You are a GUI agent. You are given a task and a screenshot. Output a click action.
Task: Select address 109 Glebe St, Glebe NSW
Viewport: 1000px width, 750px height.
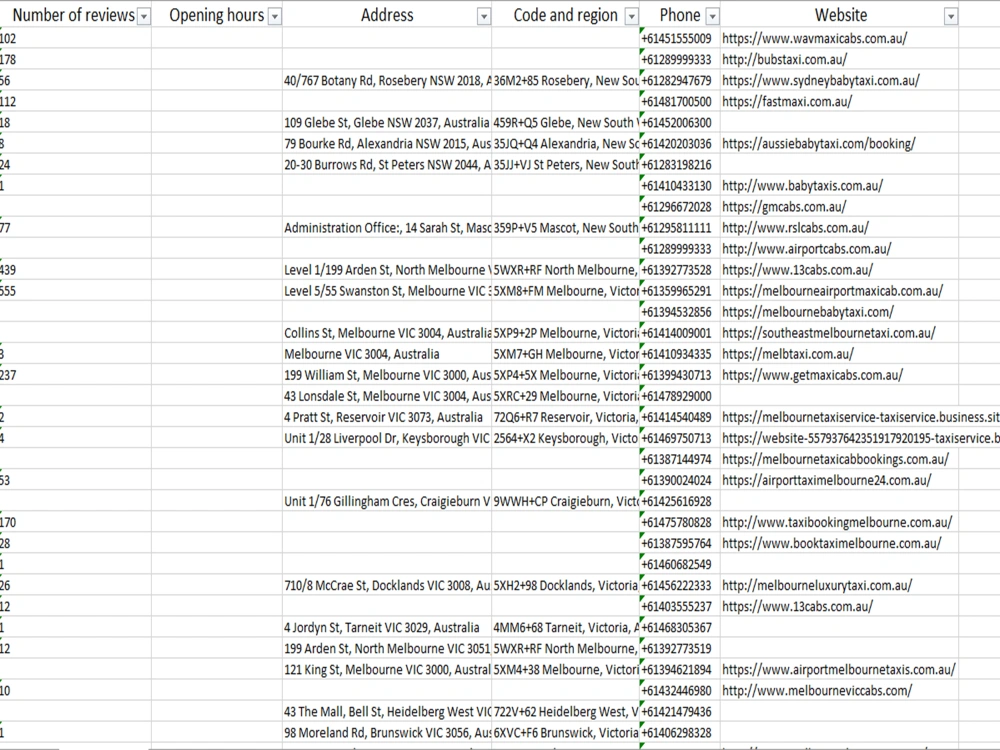pyautogui.click(x=387, y=122)
